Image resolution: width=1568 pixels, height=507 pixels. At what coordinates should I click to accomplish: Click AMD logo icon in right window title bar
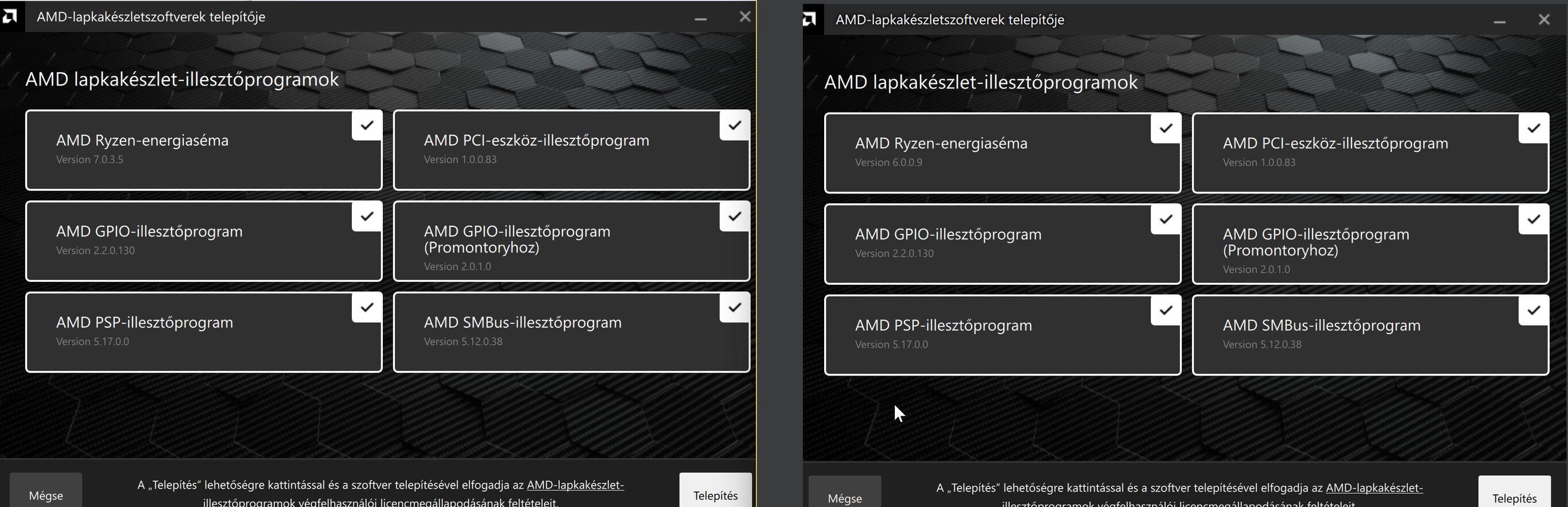tap(809, 20)
